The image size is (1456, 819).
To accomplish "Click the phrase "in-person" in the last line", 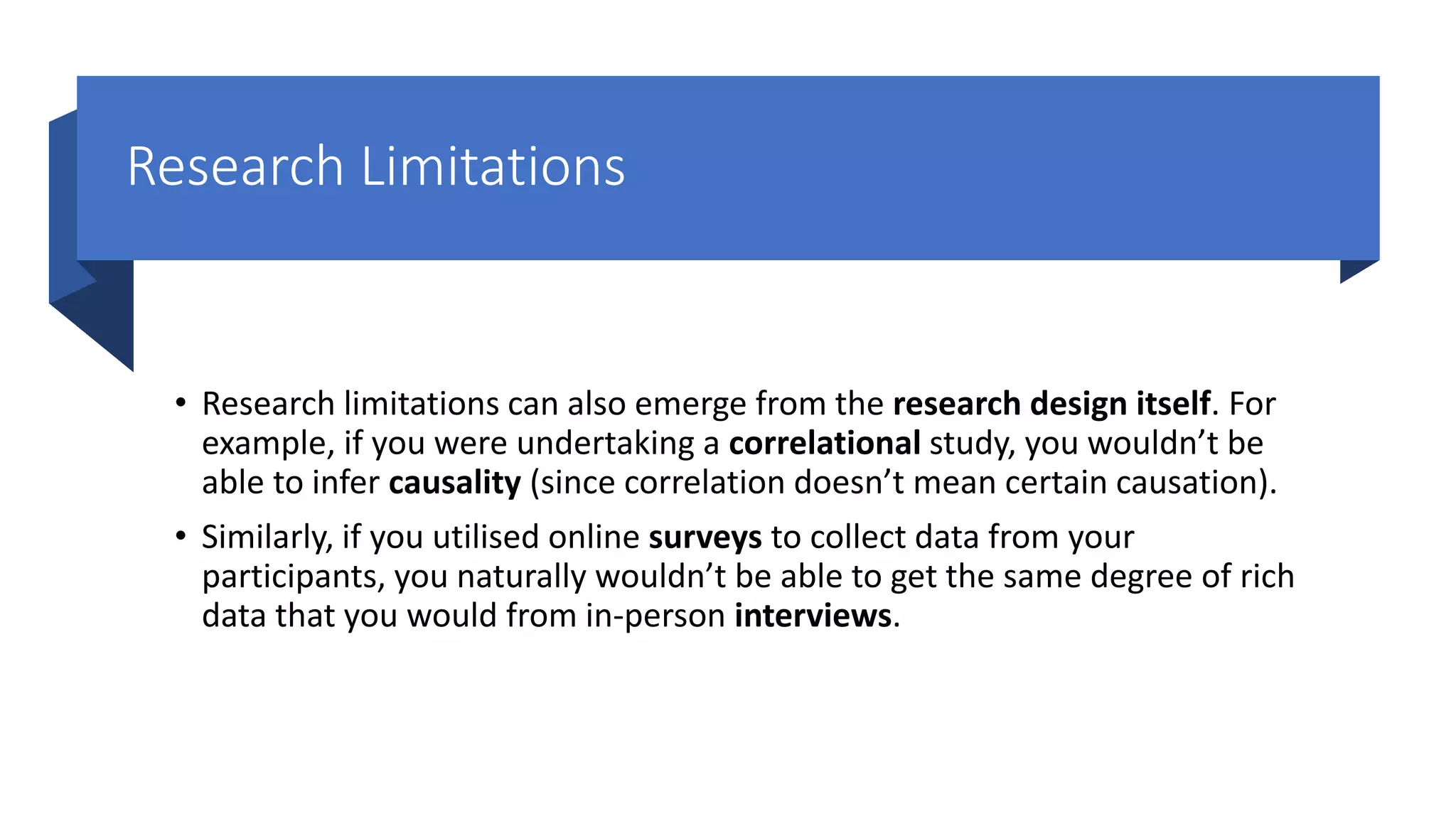I will coord(654,616).
